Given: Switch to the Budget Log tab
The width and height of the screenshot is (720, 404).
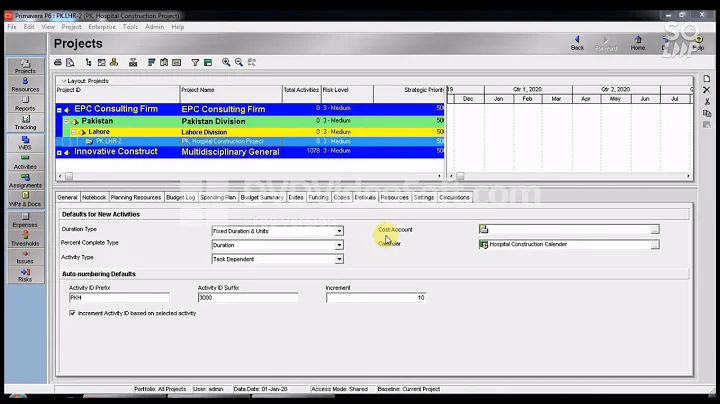Looking at the screenshot, I should pos(180,197).
